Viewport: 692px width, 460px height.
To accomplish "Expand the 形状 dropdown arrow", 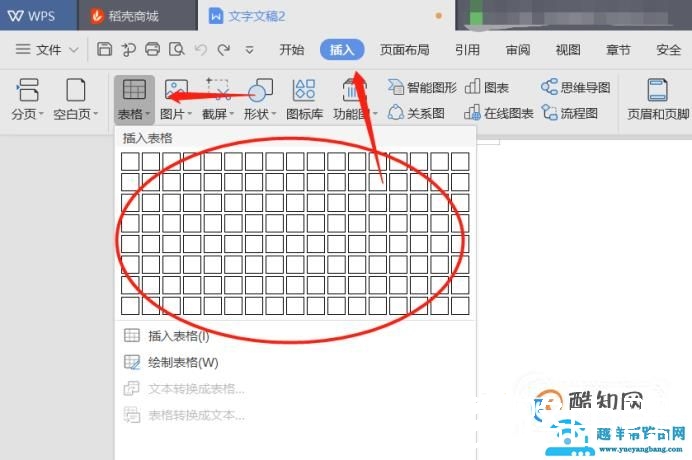I will click(274, 114).
